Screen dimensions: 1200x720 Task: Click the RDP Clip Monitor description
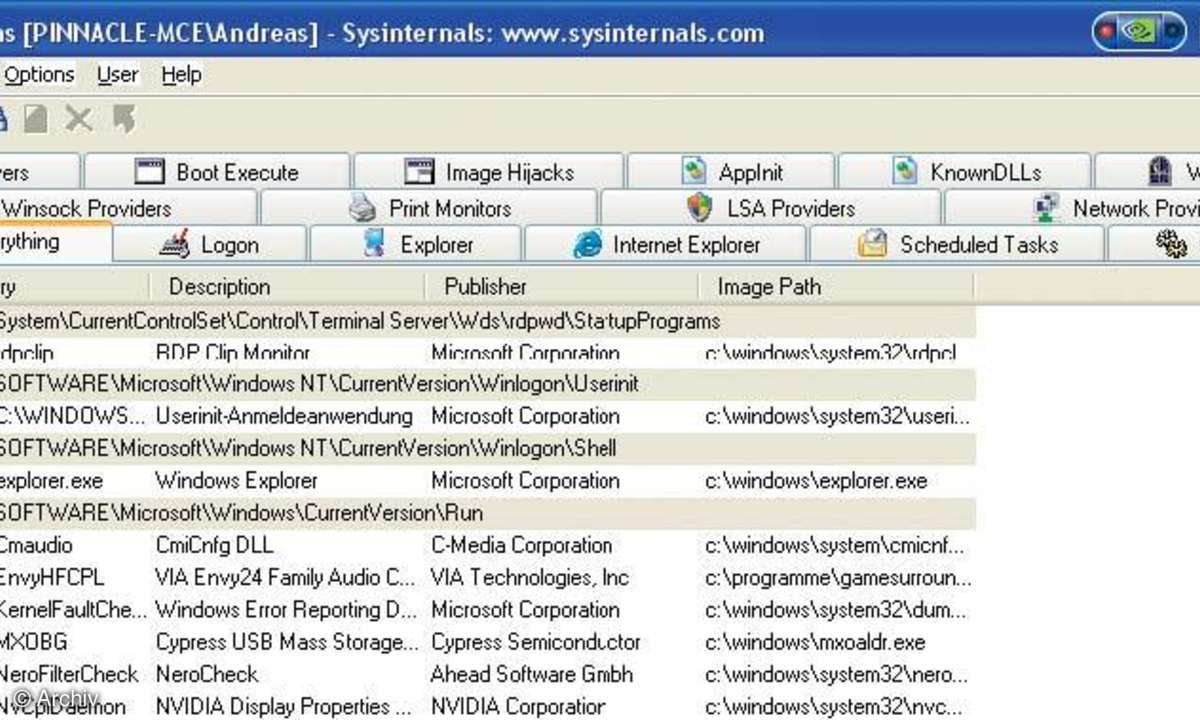[x=233, y=352]
